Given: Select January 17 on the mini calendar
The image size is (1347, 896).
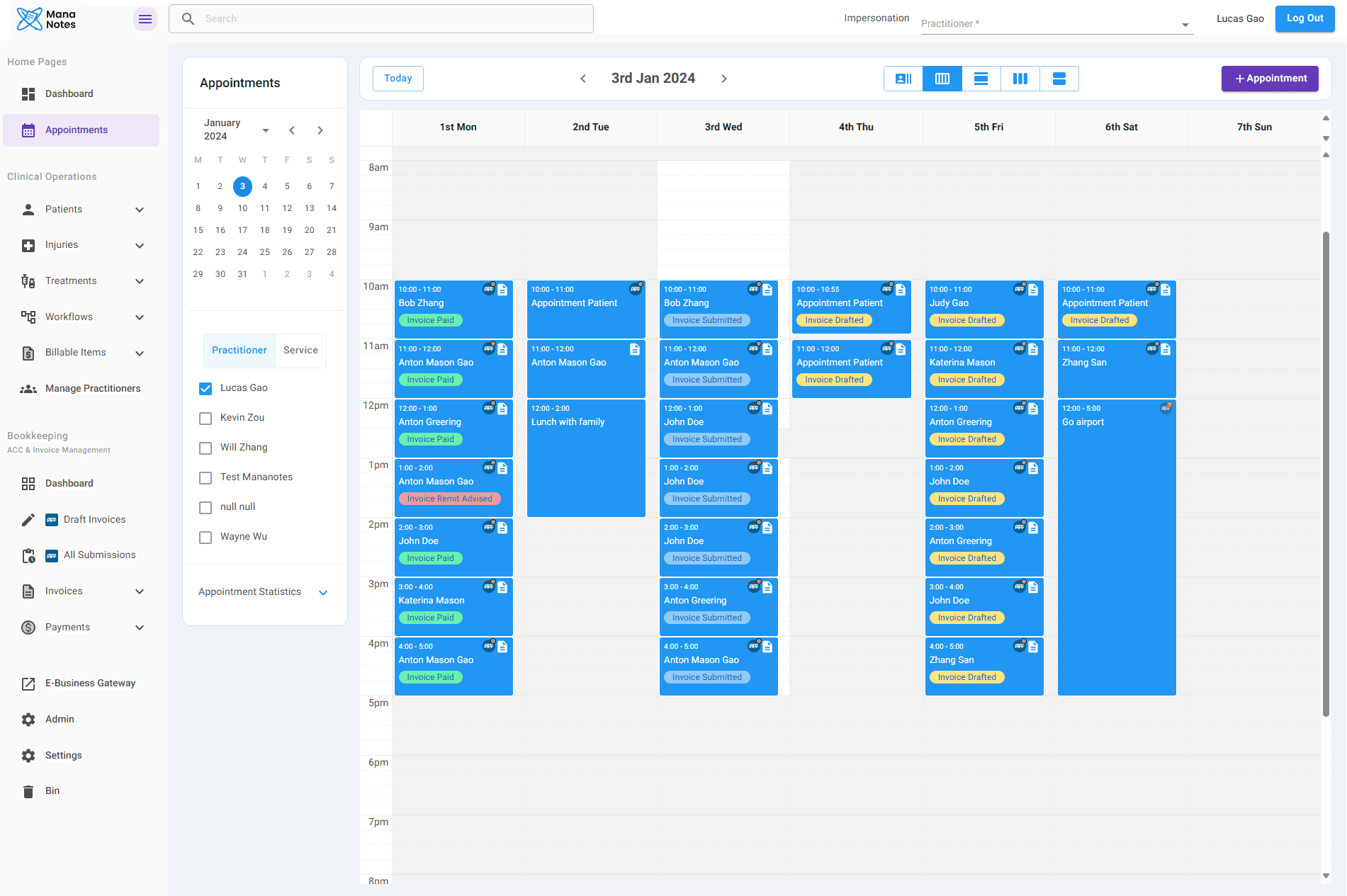Looking at the screenshot, I should click(242, 229).
